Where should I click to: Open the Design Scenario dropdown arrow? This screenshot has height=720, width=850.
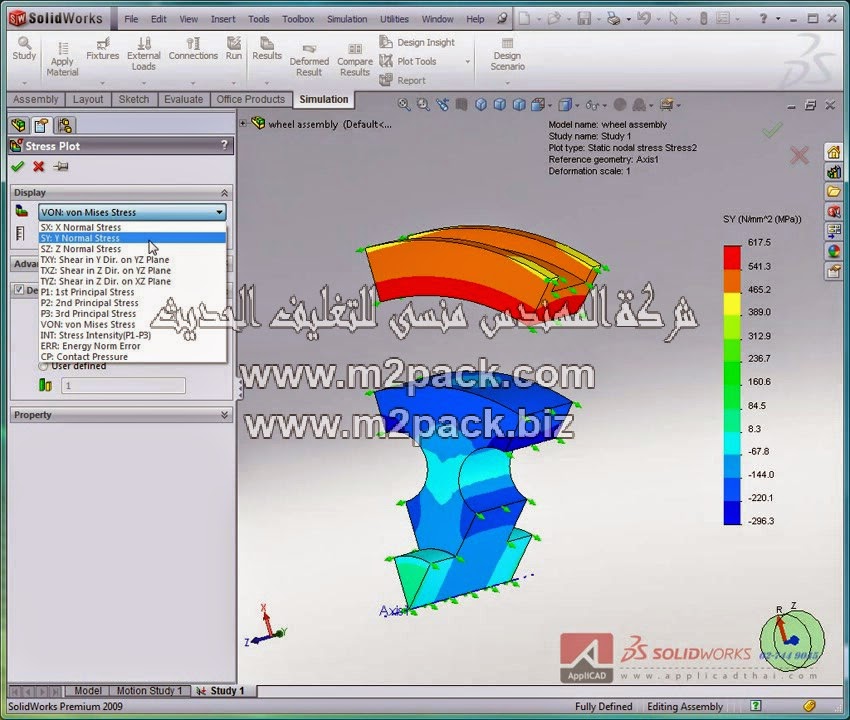507,83
